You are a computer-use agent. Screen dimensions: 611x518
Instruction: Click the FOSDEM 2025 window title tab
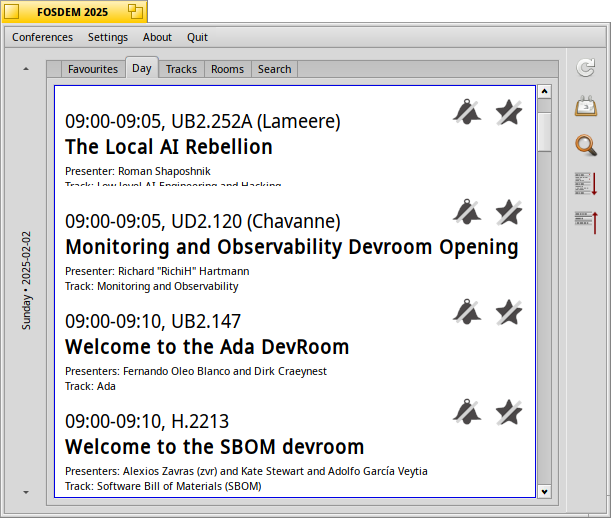coord(72,12)
